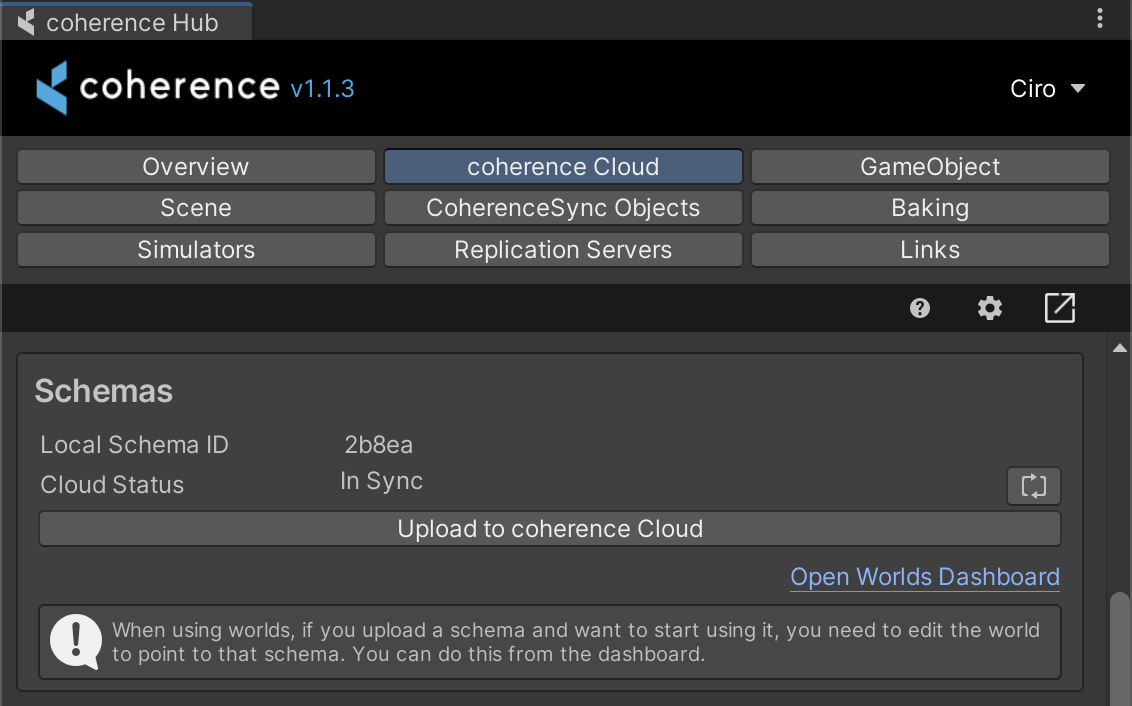
Task: Click the scrollbar up arrow
Action: click(1120, 348)
